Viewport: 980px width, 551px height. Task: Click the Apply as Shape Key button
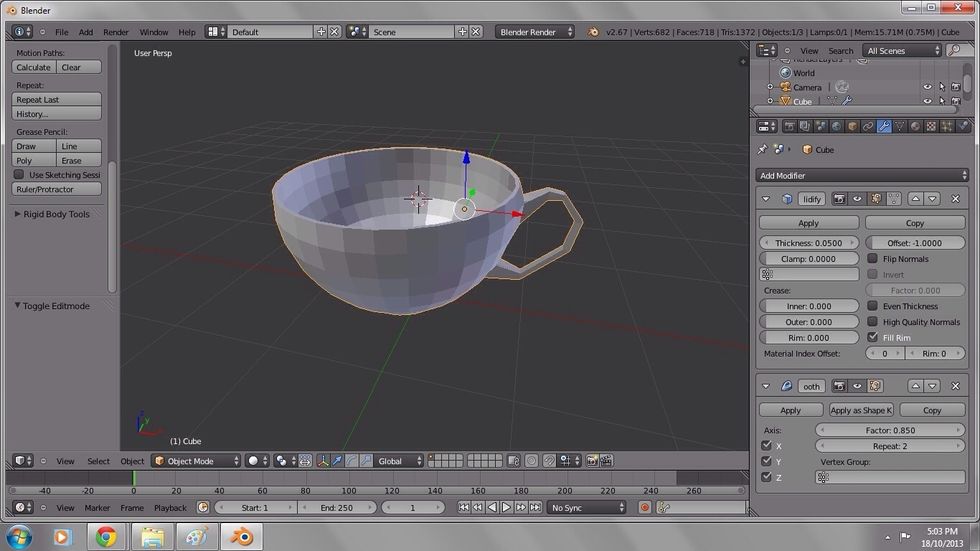pos(861,410)
